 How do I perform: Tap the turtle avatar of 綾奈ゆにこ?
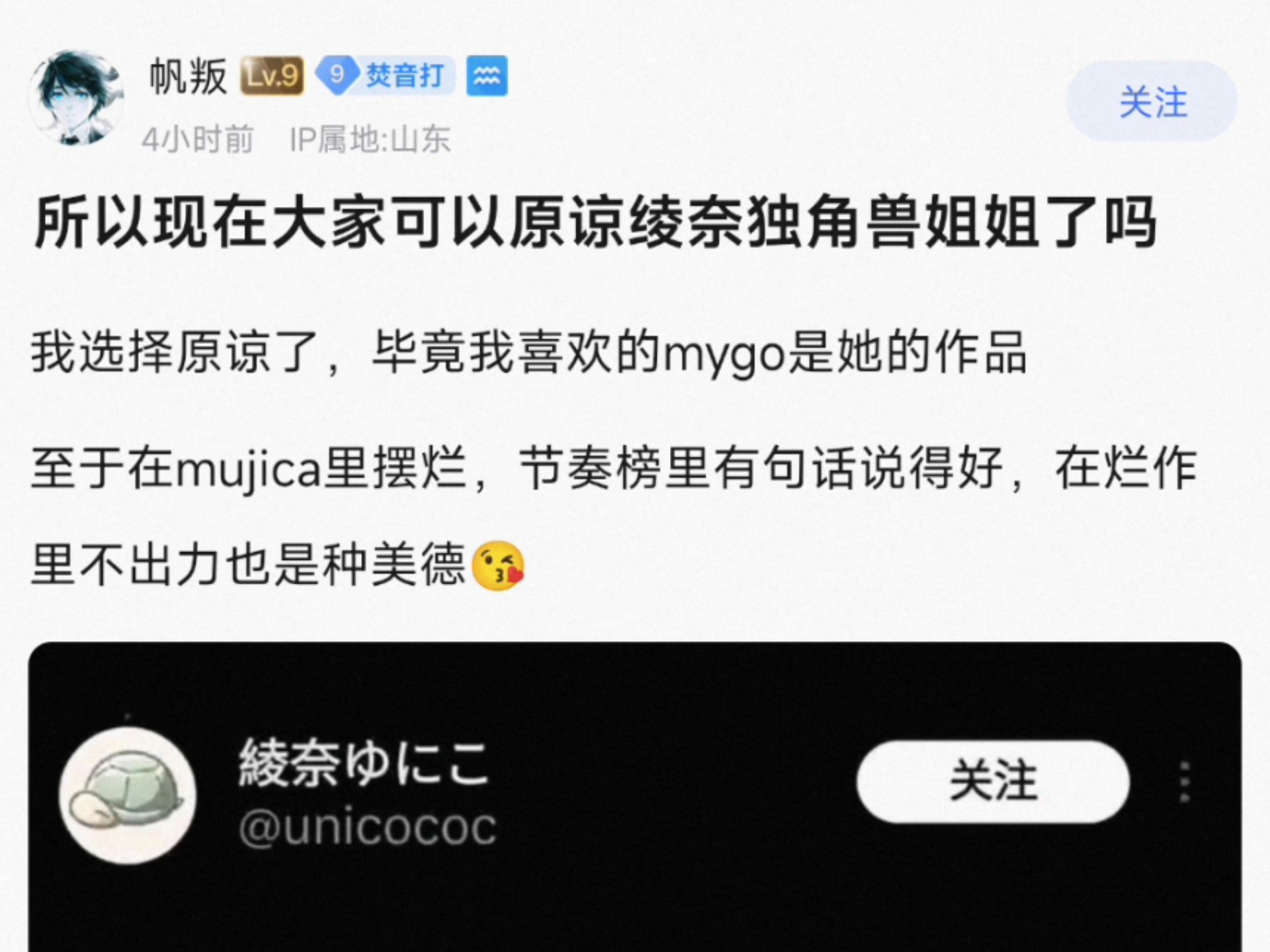pyautogui.click(x=128, y=795)
